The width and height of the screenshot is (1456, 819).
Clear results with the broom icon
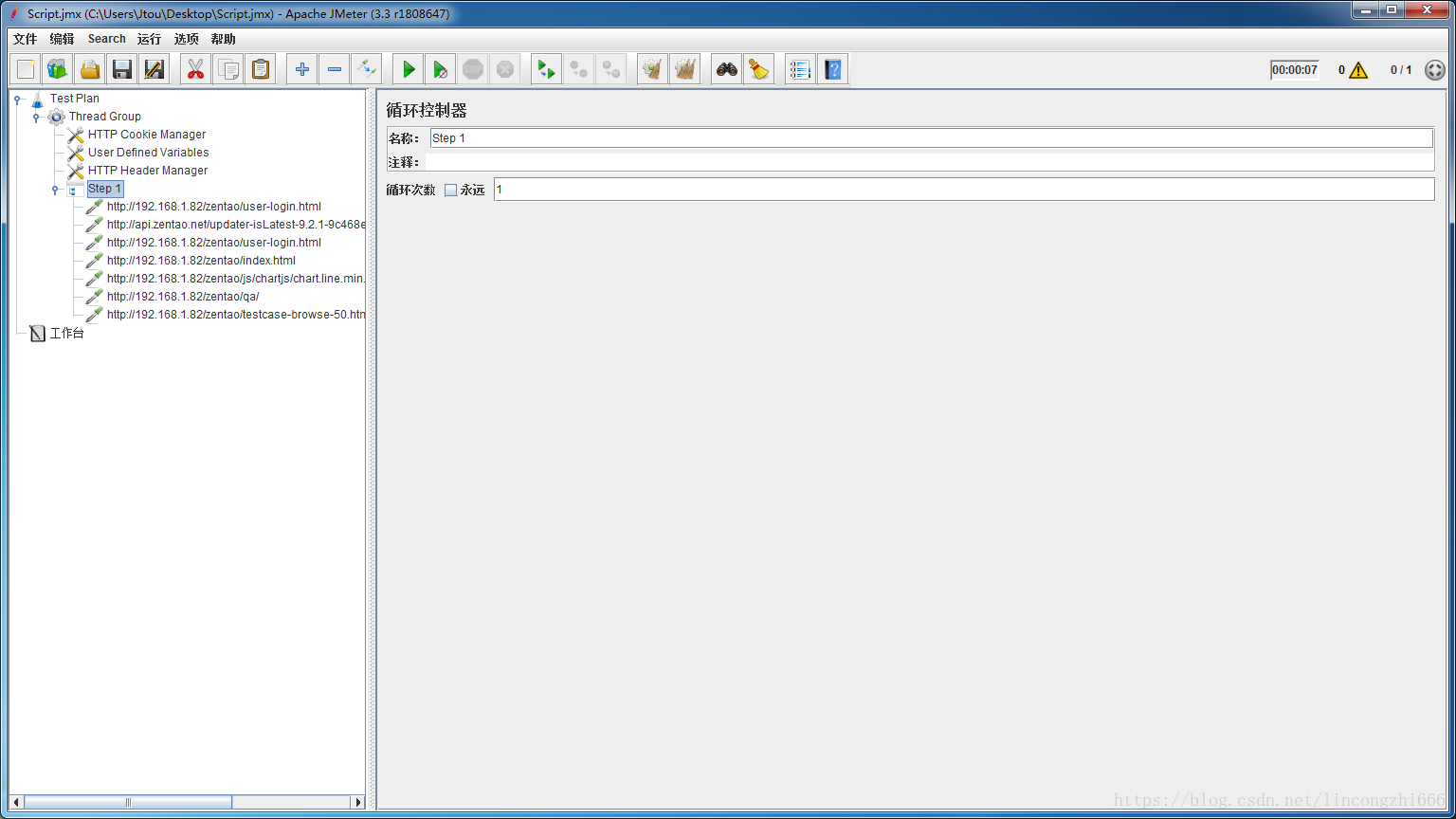[x=653, y=69]
